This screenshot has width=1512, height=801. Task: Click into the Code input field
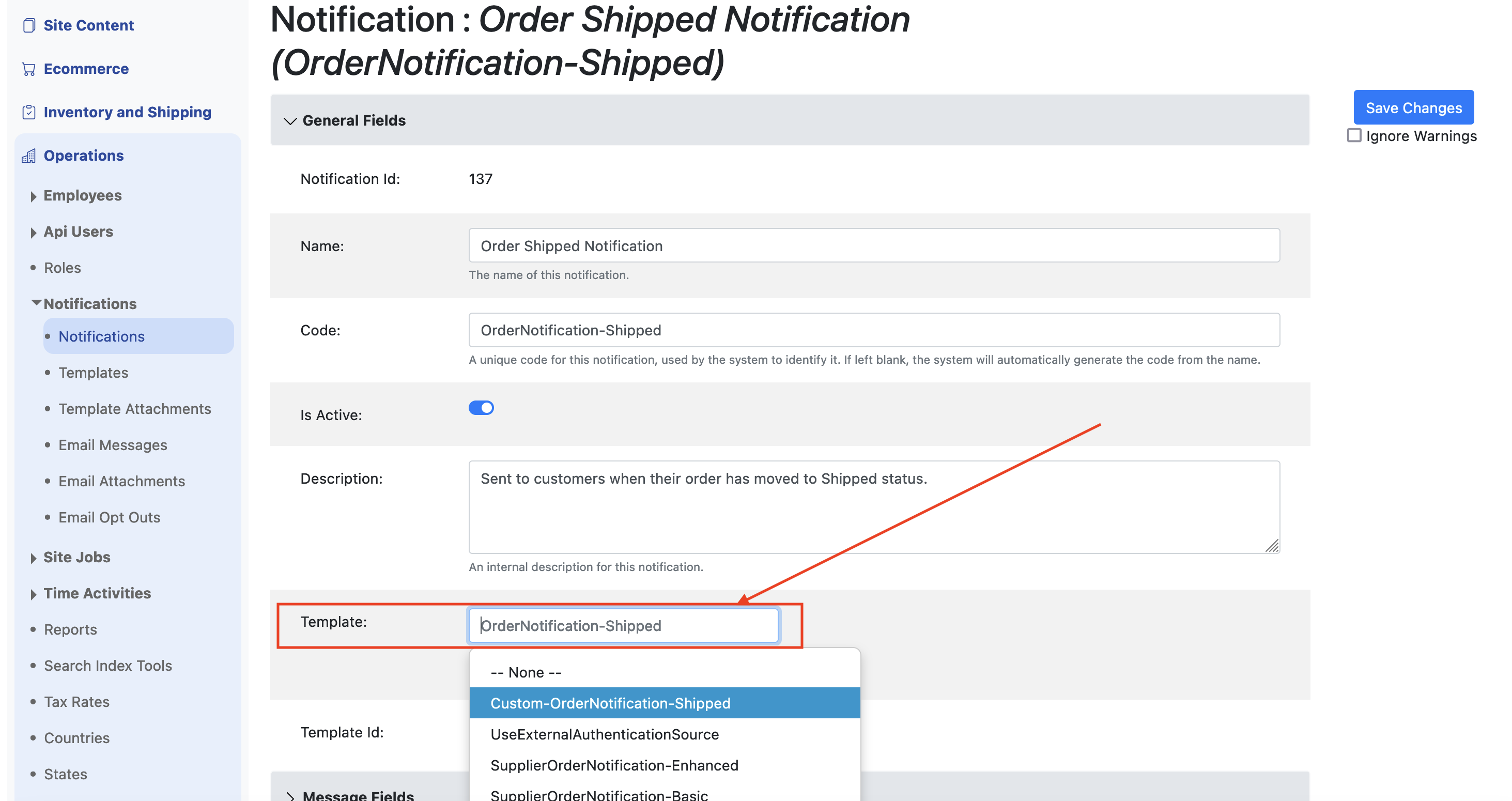pos(874,330)
